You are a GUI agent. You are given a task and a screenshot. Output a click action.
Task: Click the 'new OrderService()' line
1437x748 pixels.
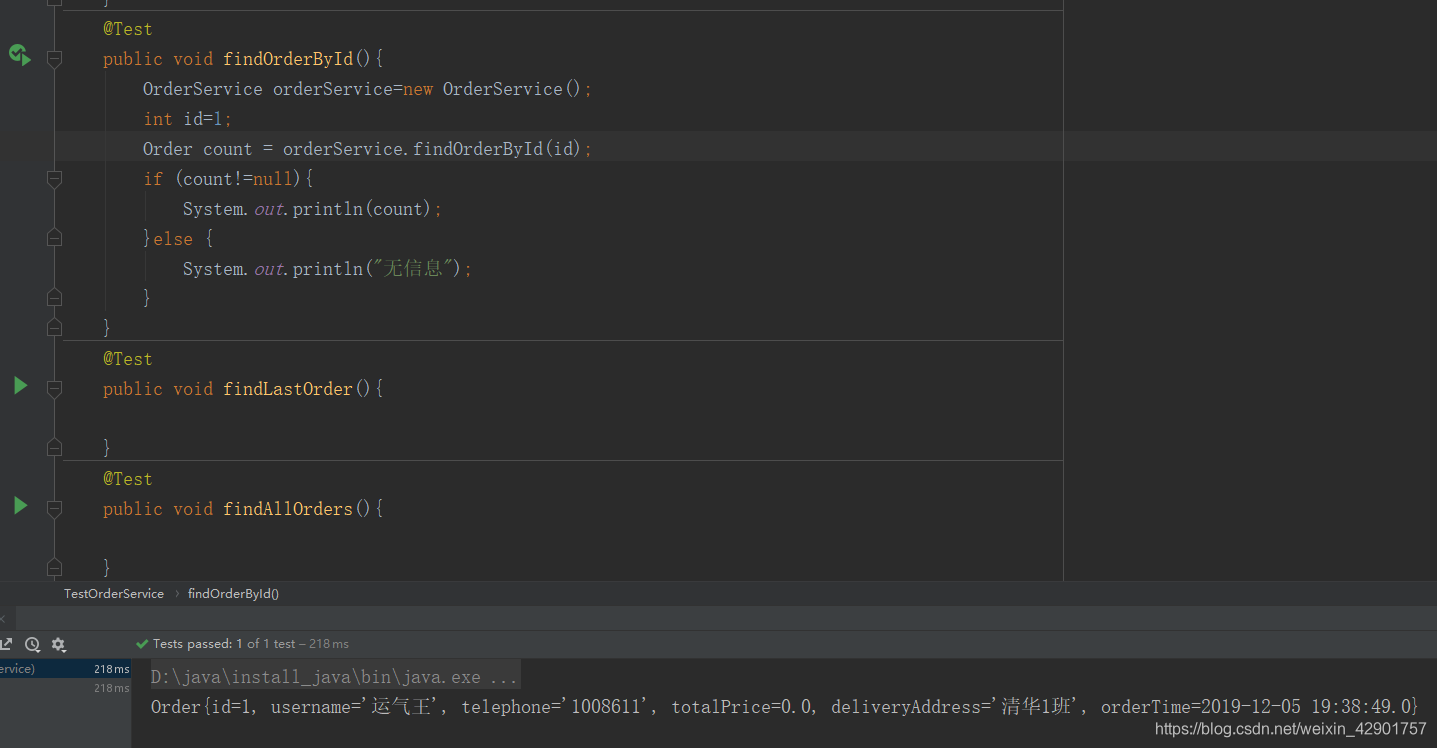[x=368, y=89]
